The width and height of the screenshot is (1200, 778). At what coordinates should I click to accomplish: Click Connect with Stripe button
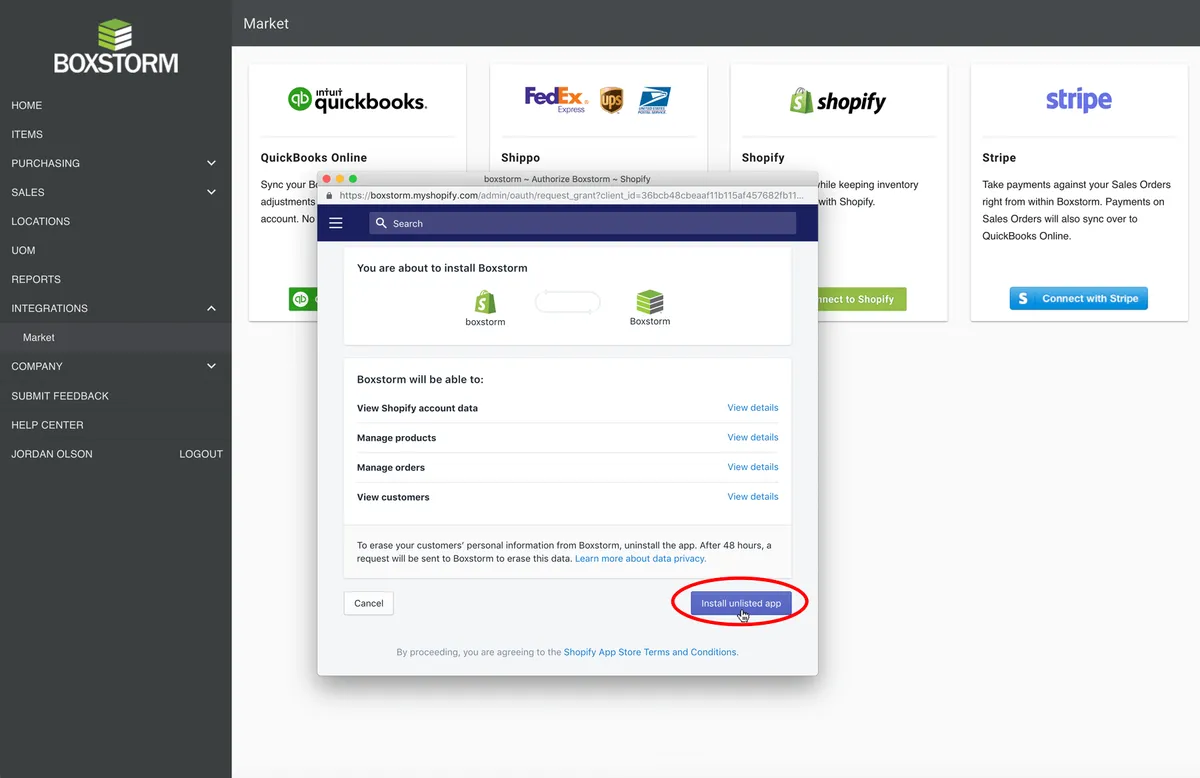pyautogui.click(x=1079, y=298)
